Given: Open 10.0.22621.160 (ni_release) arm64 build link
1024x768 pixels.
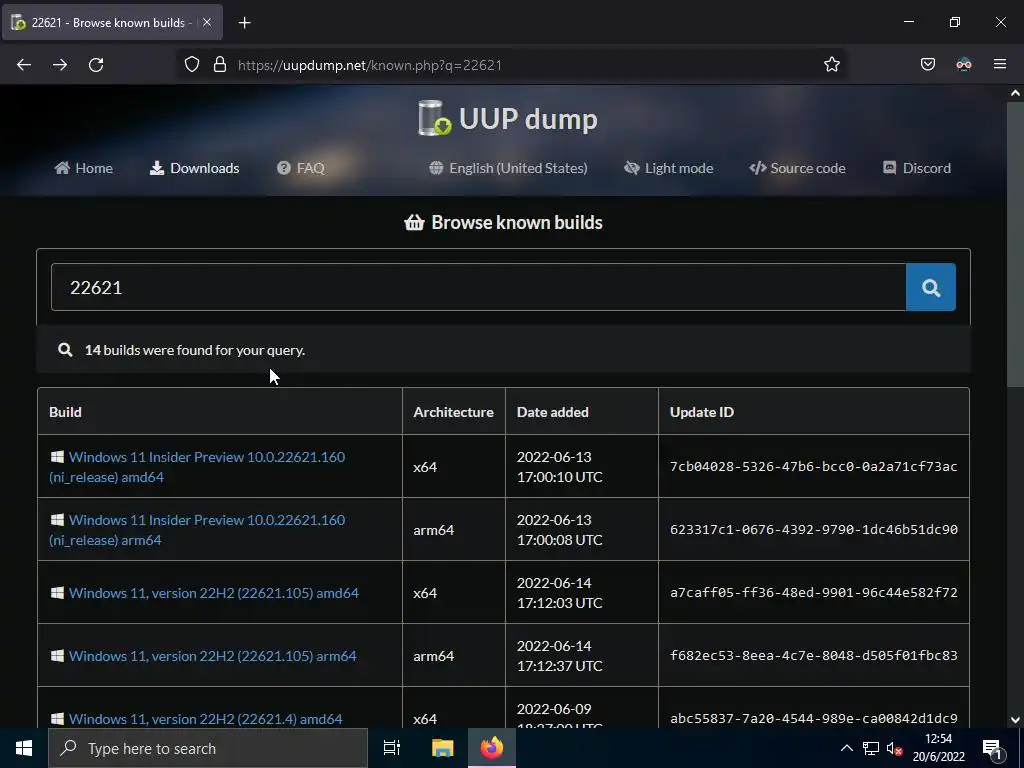Looking at the screenshot, I should 197,530.
